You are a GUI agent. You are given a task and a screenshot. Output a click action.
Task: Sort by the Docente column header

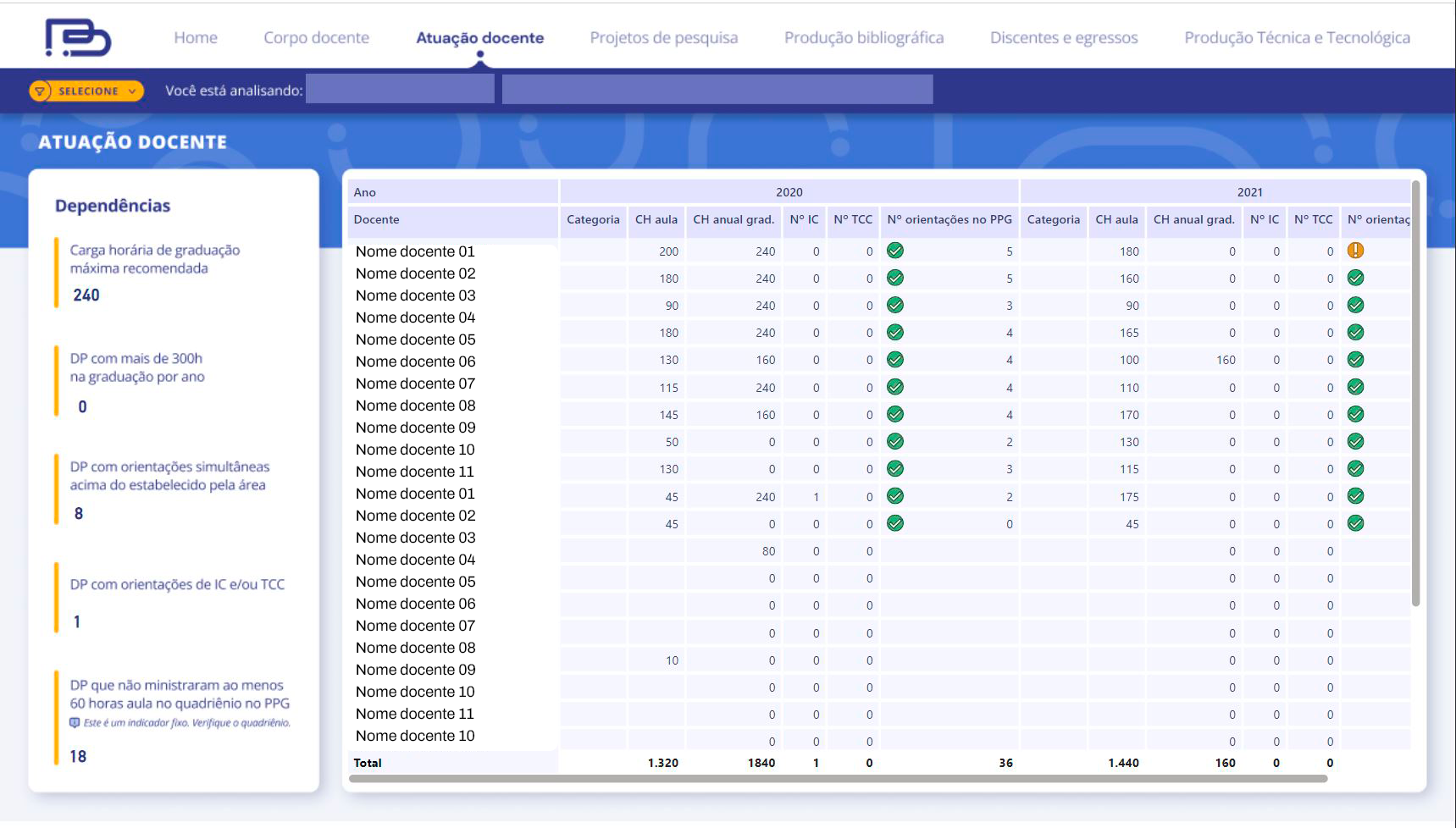(452, 220)
